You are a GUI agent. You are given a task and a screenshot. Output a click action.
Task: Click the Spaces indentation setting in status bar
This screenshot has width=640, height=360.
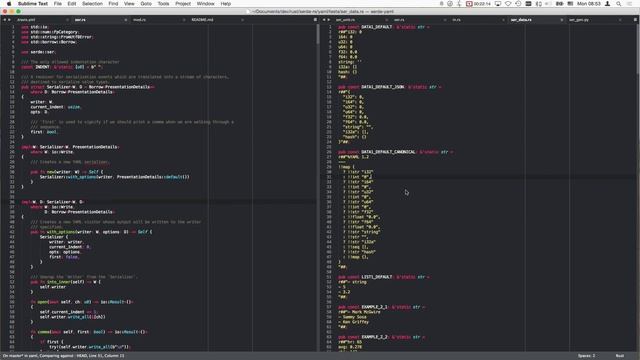tap(586, 356)
